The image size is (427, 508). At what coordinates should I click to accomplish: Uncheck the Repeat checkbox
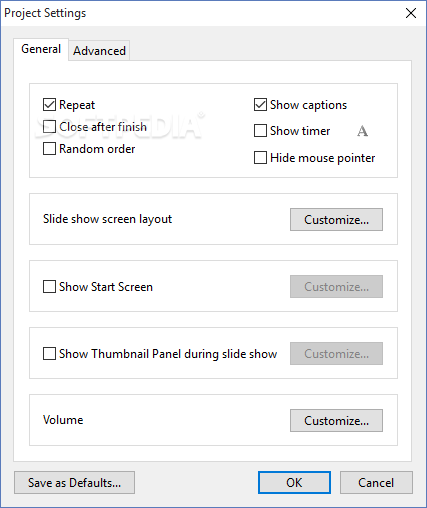[x=49, y=105]
